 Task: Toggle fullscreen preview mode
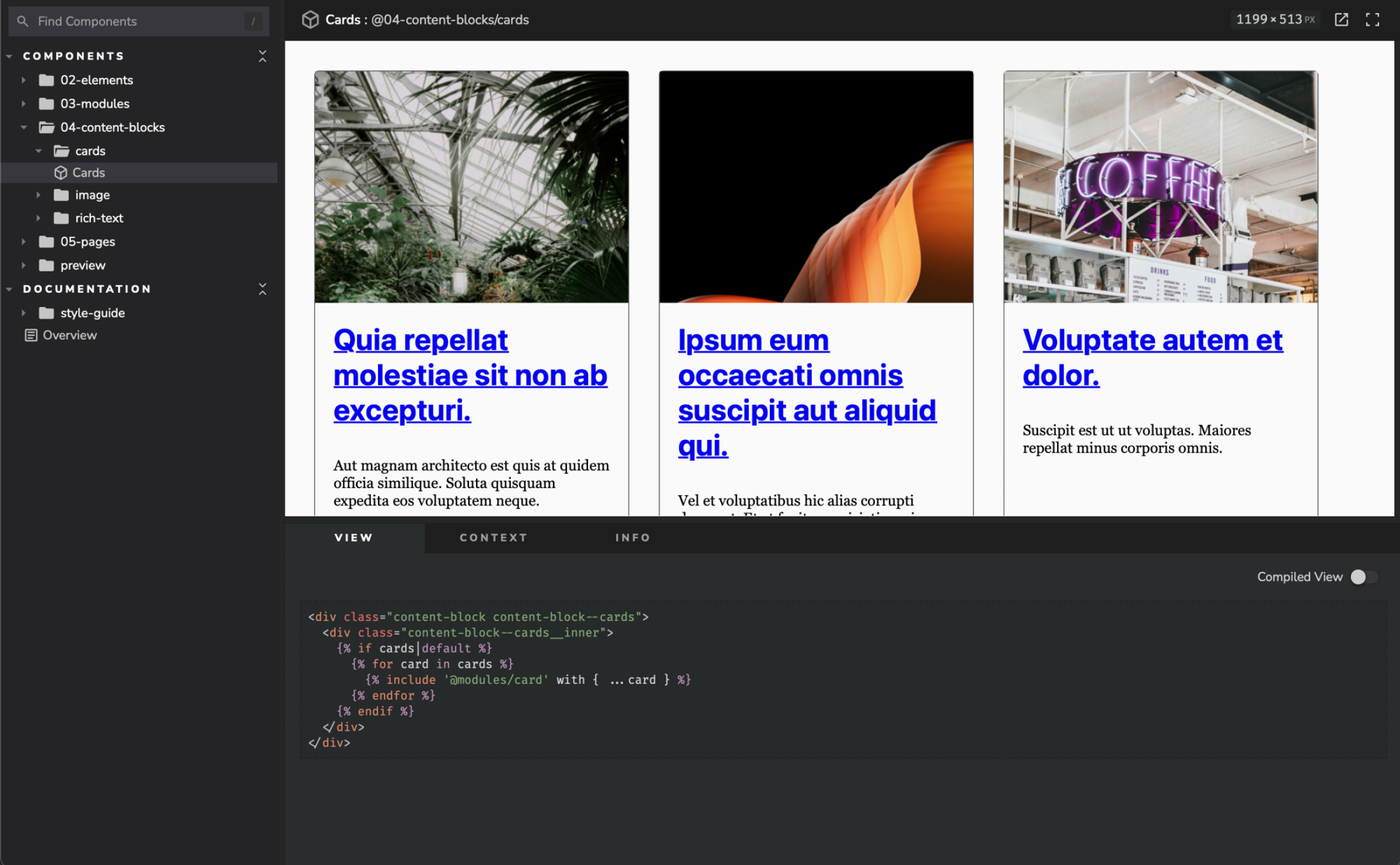coord(1373,20)
